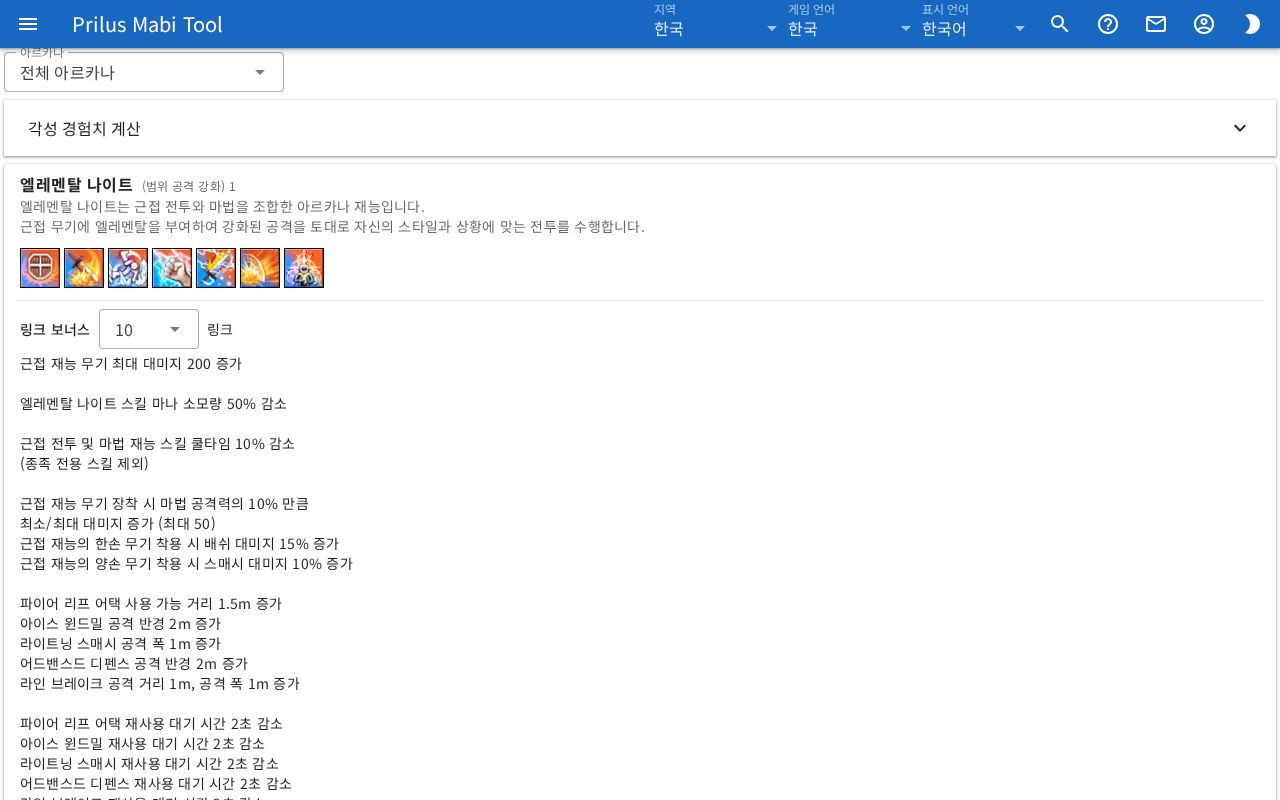1280x800 pixels.
Task: Click the lightning fist skill icon
Action: tap(172, 268)
